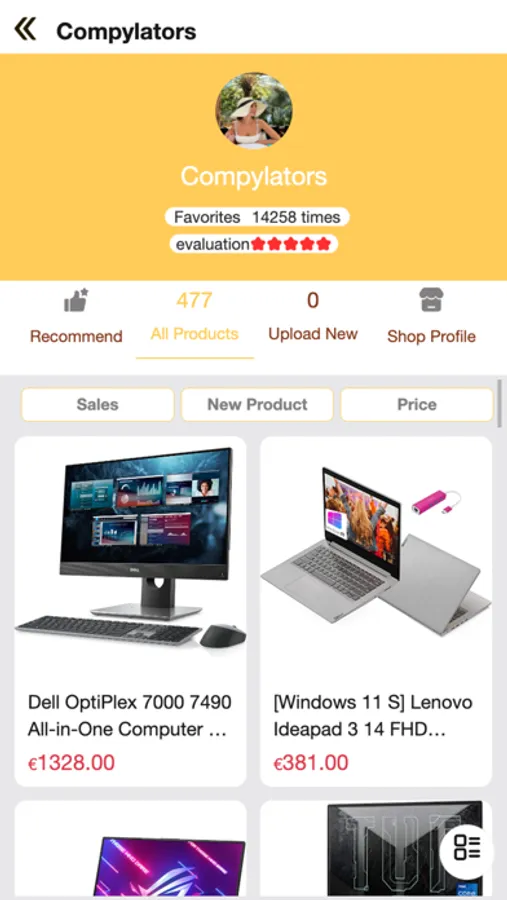Viewport: 507px width, 900px height.
Task: Open the ROG laptop product thumbnail
Action: (x=130, y=850)
